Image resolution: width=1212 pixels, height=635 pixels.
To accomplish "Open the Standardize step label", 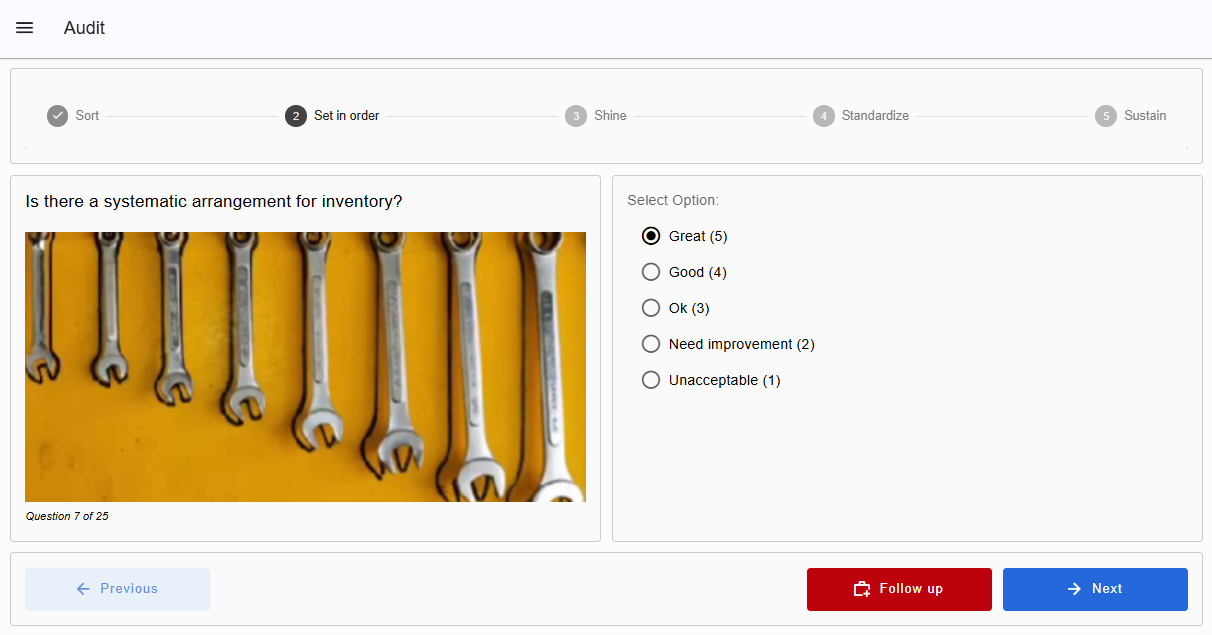I will pyautogui.click(x=875, y=116).
